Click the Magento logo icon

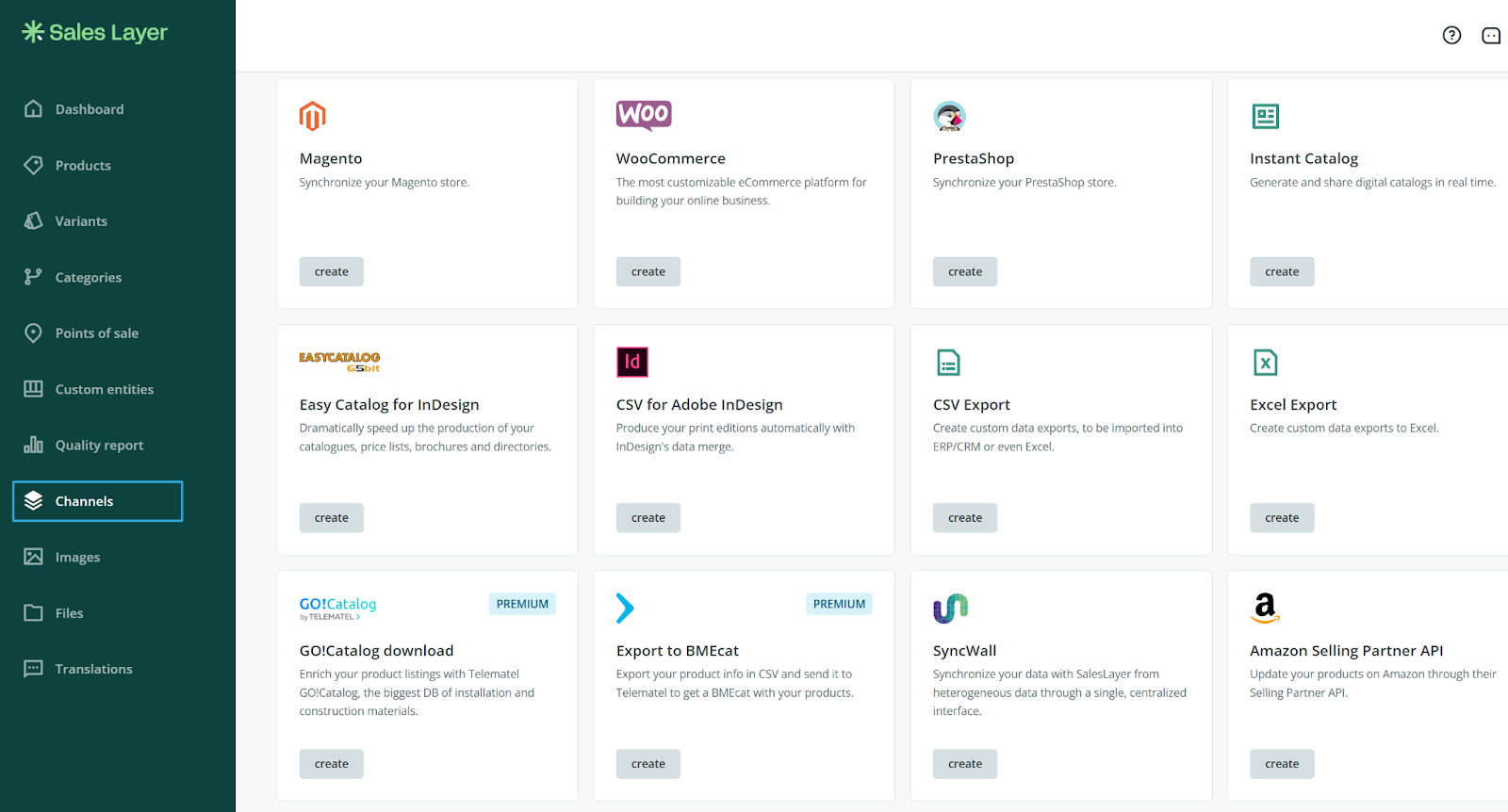coord(313,116)
